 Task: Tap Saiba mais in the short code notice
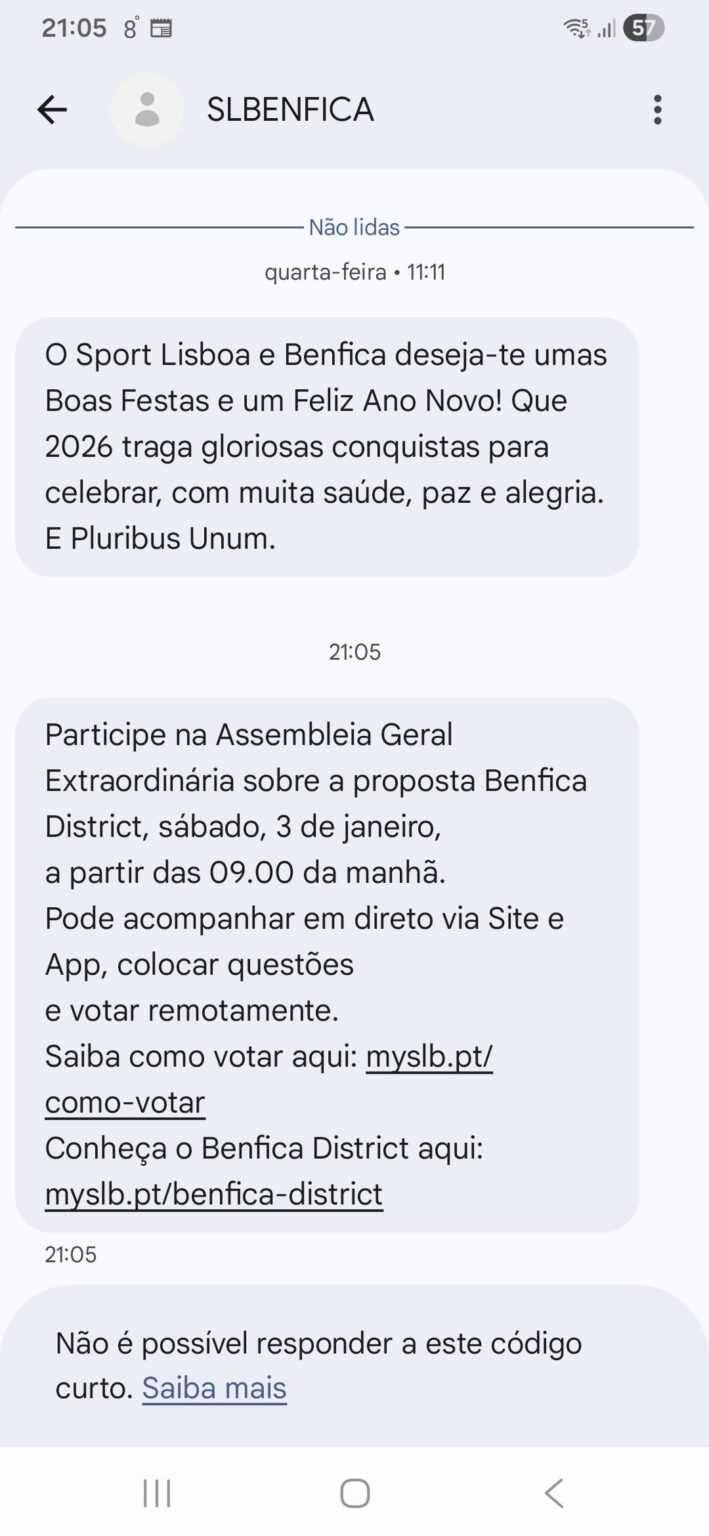click(213, 1388)
